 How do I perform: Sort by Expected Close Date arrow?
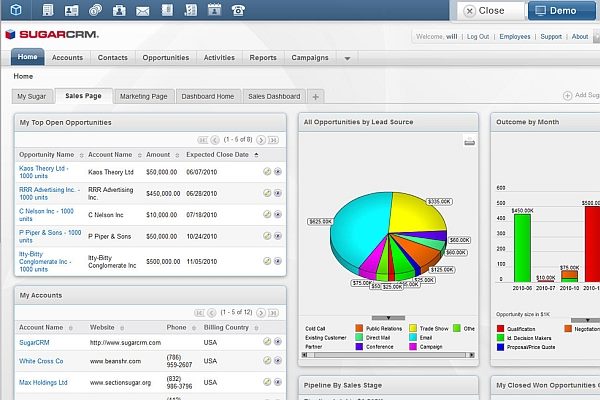tap(256, 155)
